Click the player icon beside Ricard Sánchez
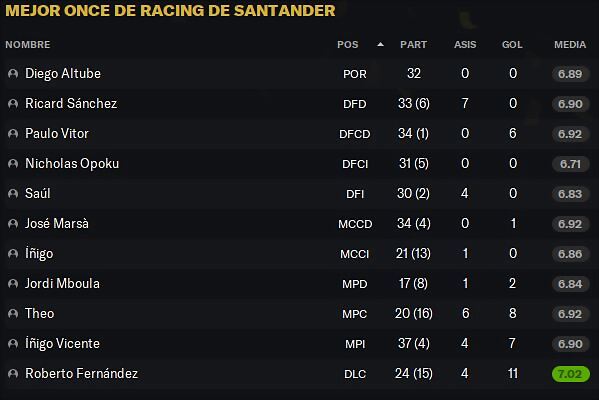This screenshot has width=599, height=400. 13,104
